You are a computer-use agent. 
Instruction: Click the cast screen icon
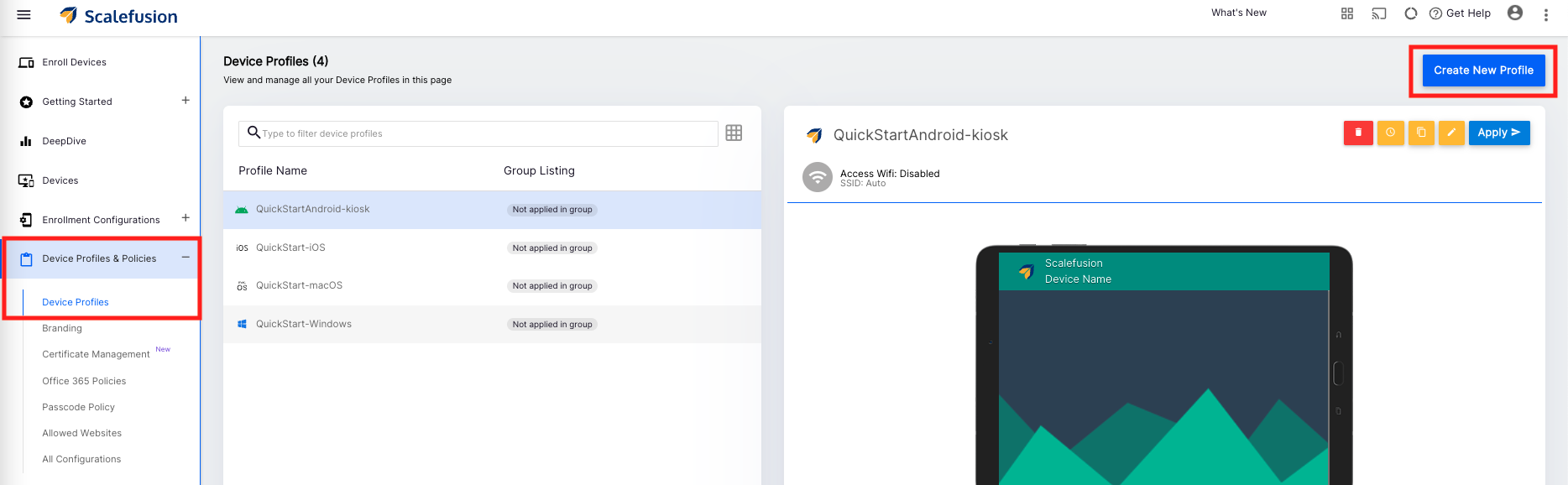point(1379,13)
